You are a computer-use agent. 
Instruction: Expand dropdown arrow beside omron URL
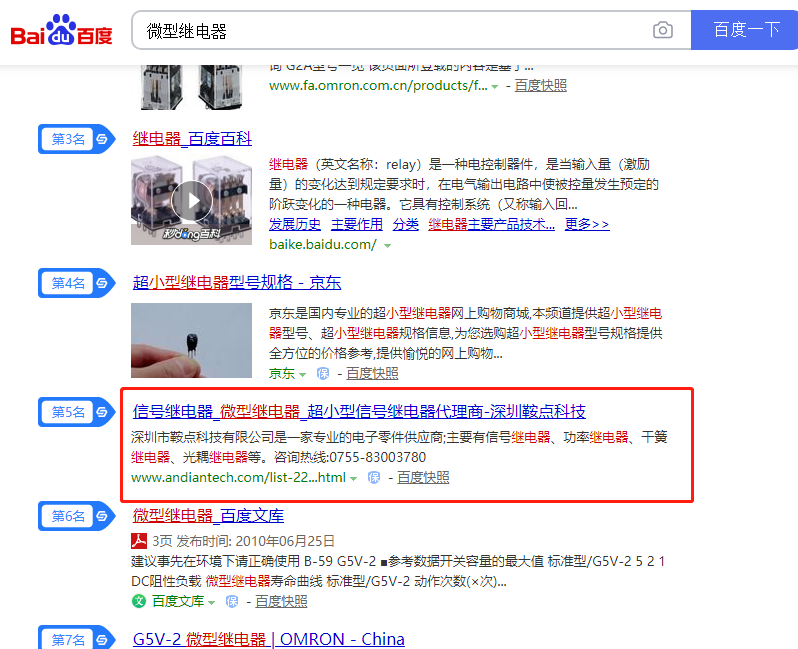[x=494, y=87]
